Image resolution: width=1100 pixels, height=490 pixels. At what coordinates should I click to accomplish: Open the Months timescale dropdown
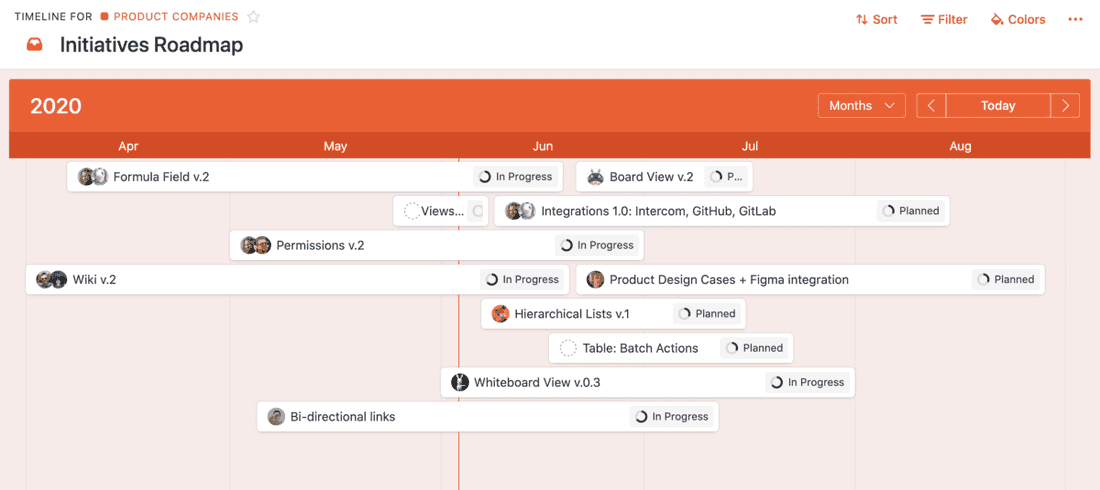click(x=861, y=106)
